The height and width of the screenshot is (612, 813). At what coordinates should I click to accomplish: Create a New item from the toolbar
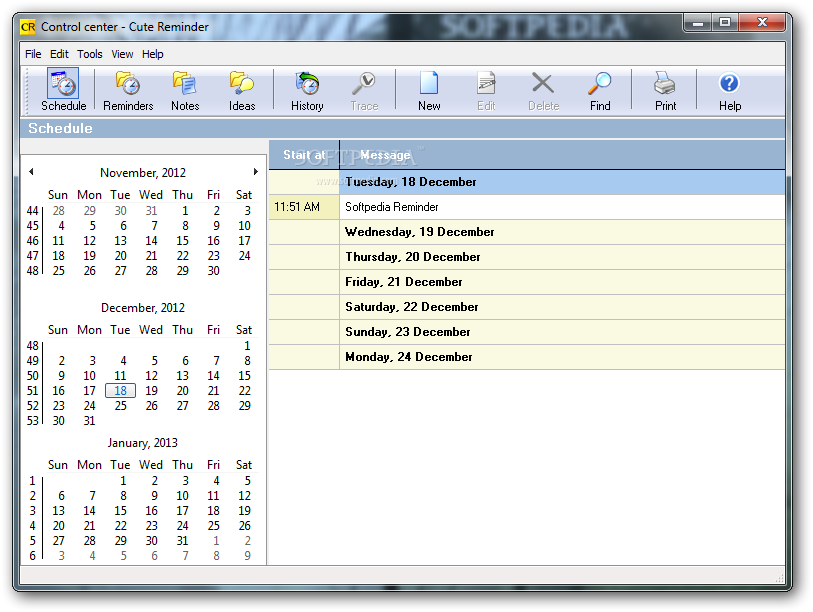429,90
